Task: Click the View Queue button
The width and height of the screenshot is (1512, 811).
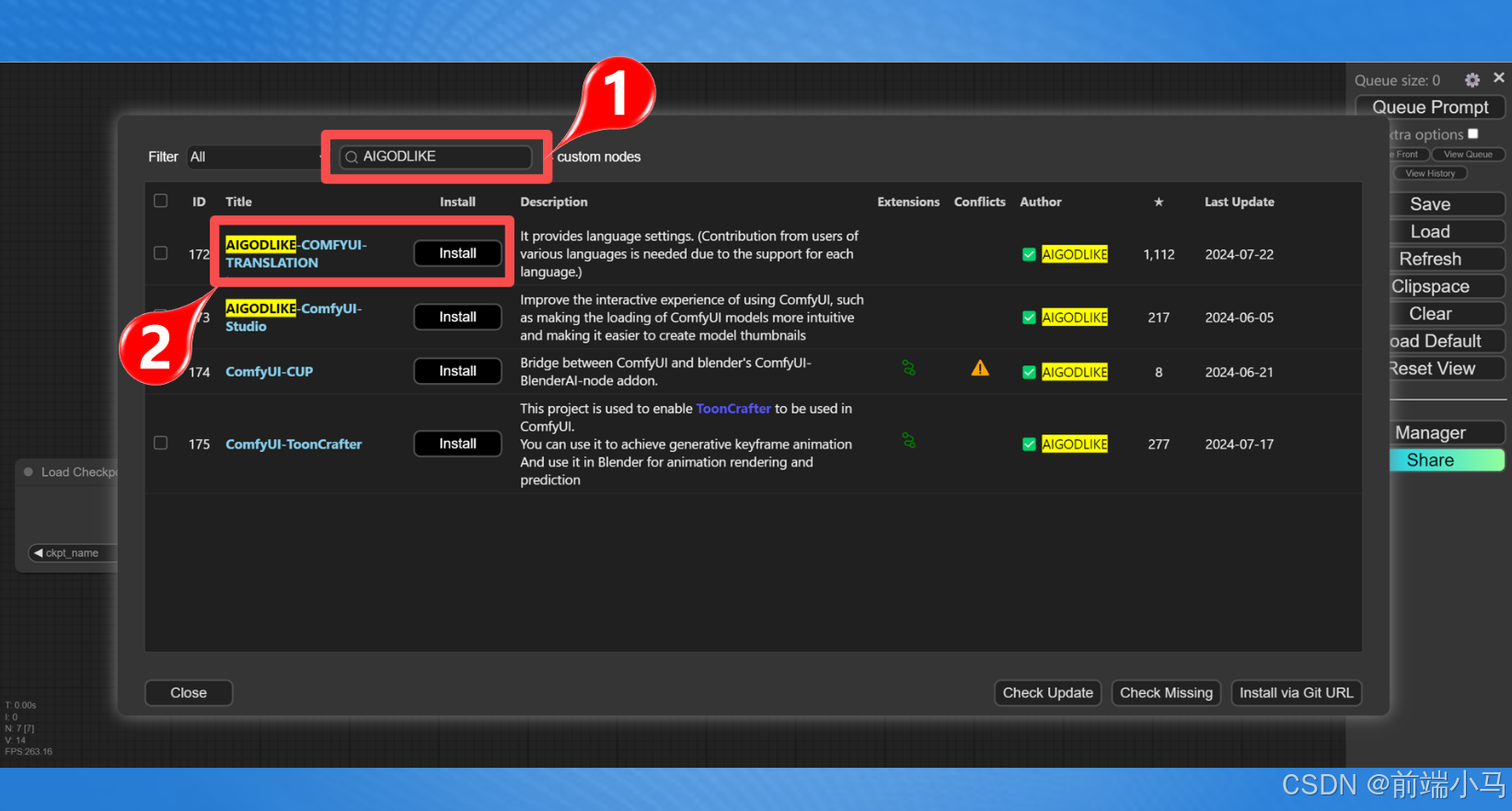Action: click(x=1468, y=155)
